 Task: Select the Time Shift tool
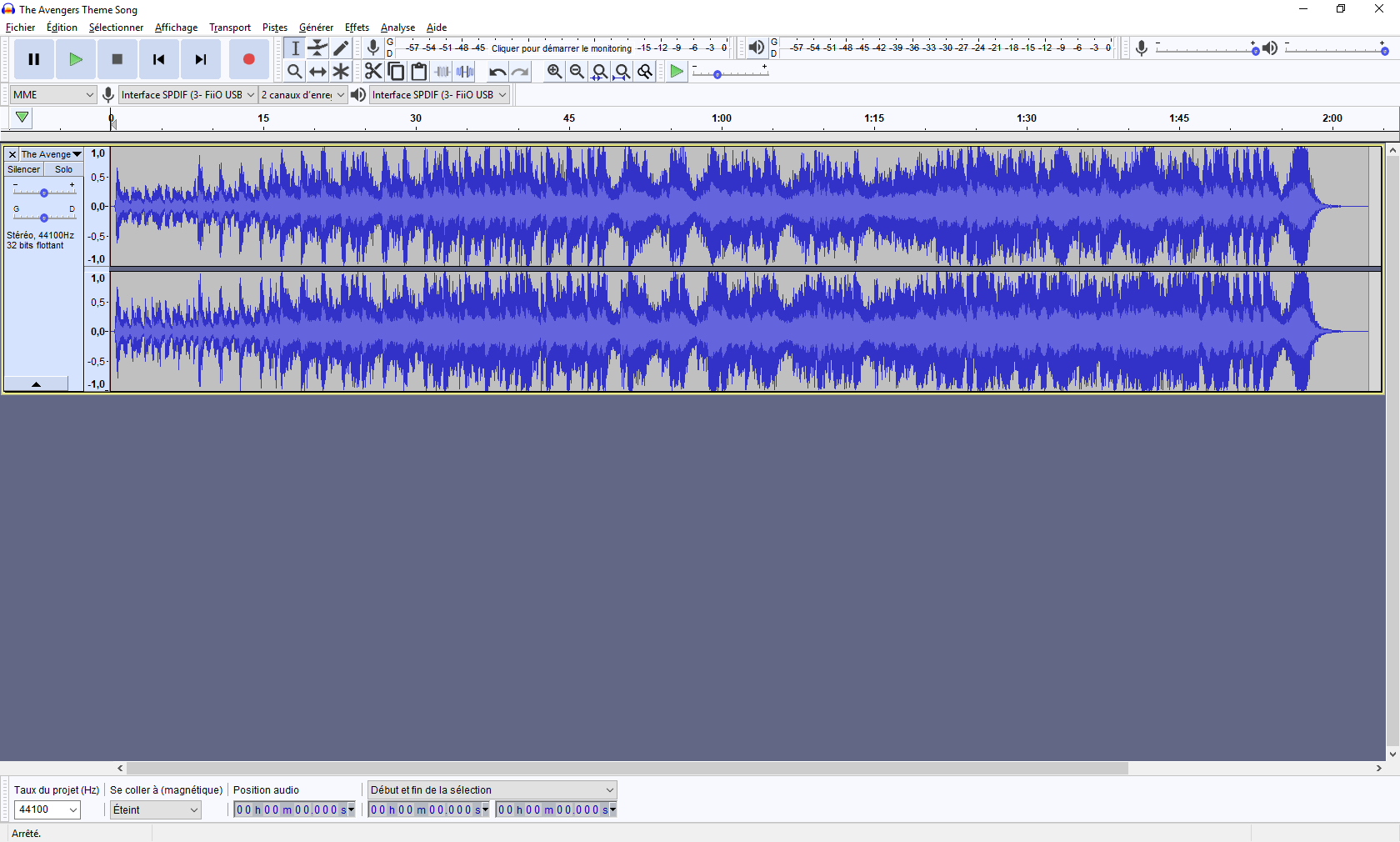point(317,72)
